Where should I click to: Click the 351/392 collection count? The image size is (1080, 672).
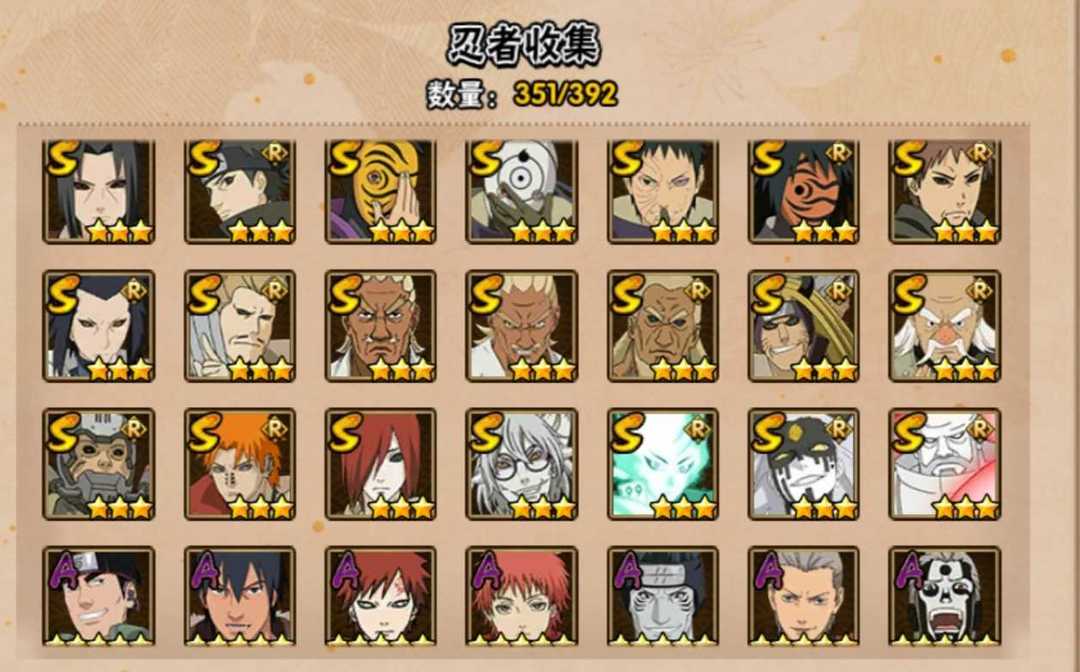pos(565,94)
